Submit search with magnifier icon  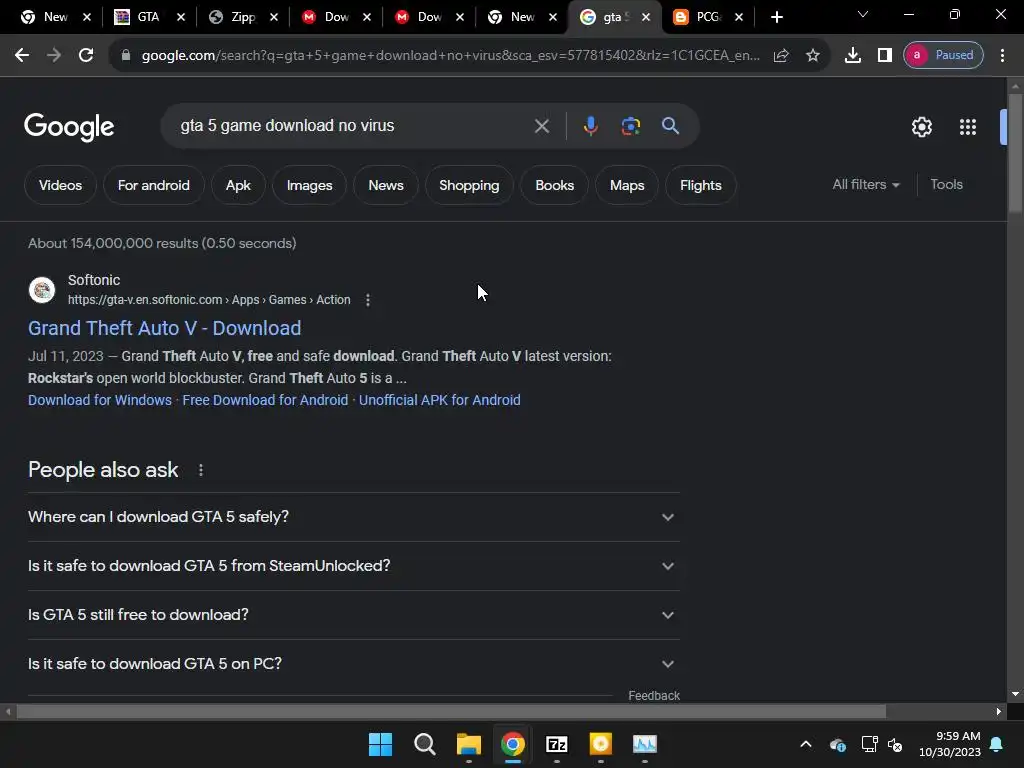(x=670, y=125)
